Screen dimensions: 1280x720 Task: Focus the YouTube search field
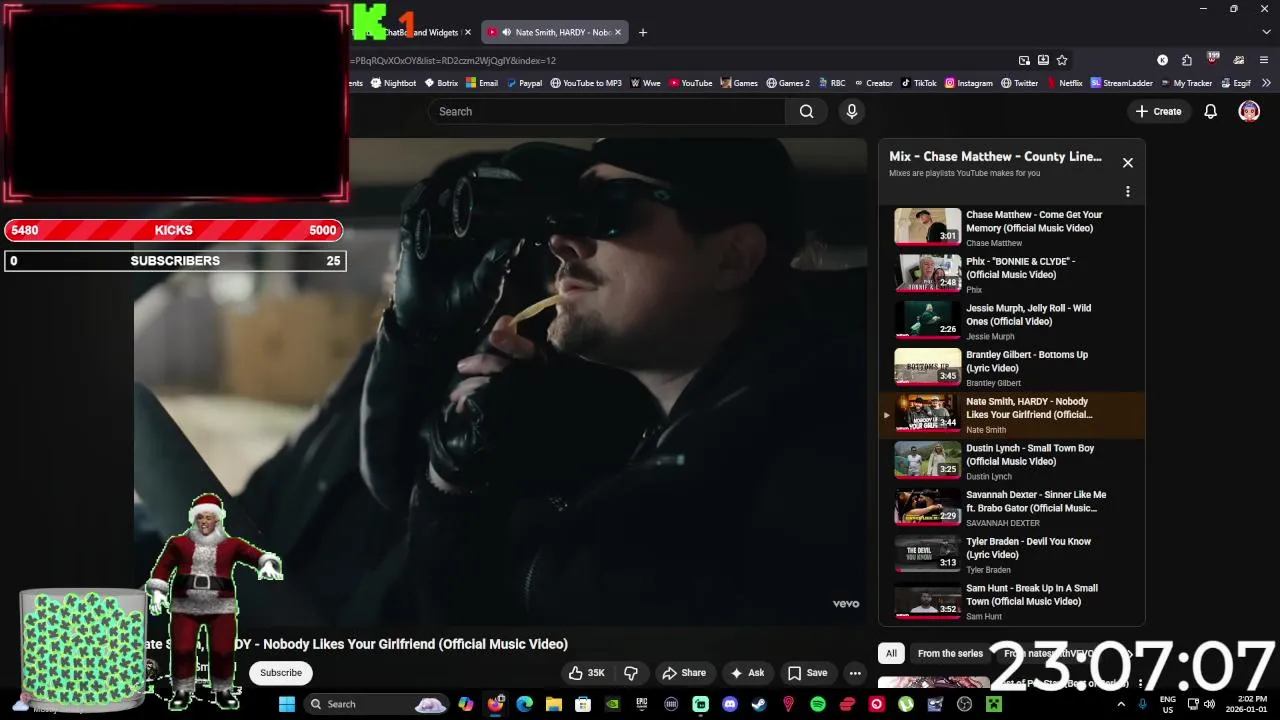607,112
